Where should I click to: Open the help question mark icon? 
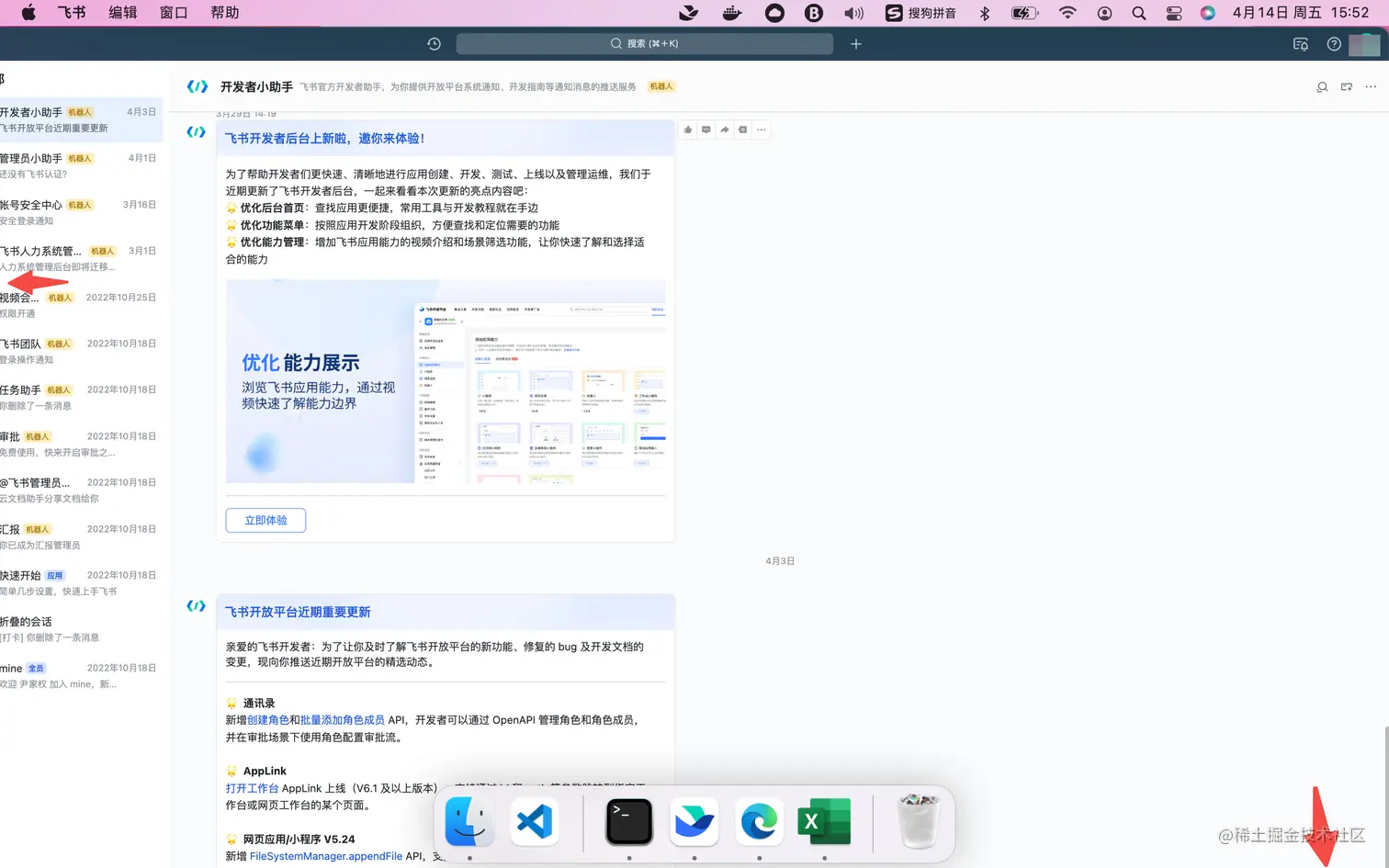tap(1334, 44)
